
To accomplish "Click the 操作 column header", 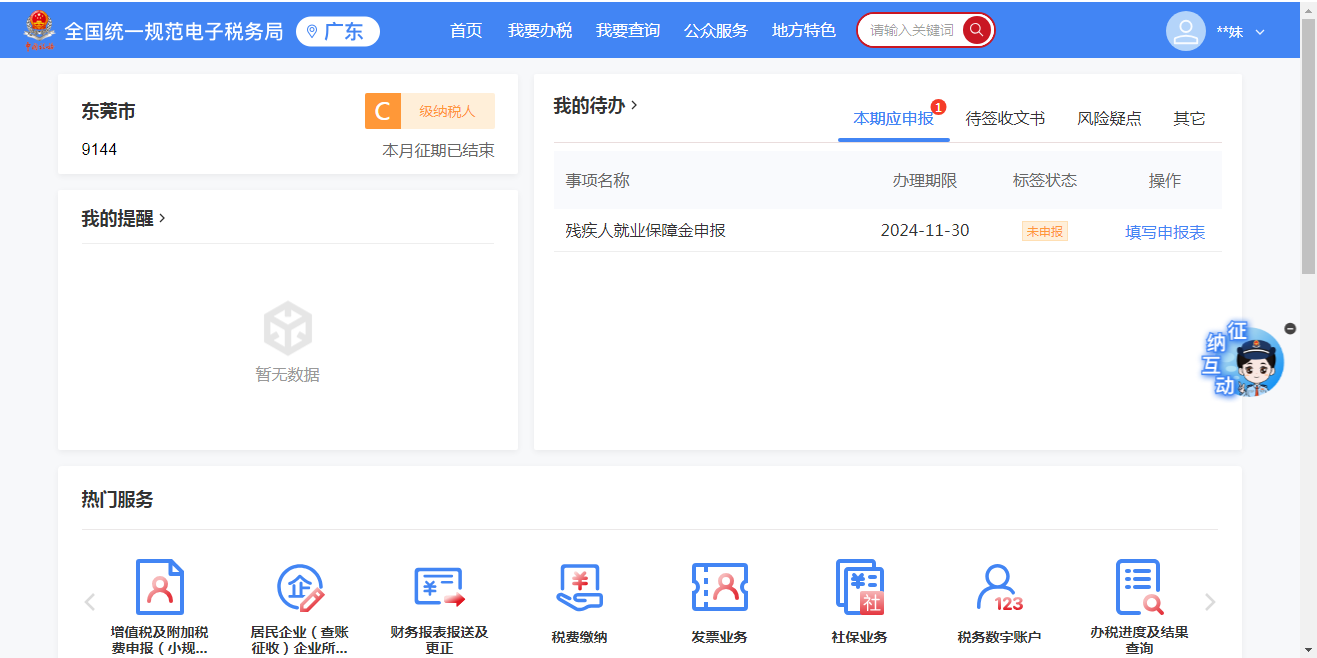I will pos(1165,181).
